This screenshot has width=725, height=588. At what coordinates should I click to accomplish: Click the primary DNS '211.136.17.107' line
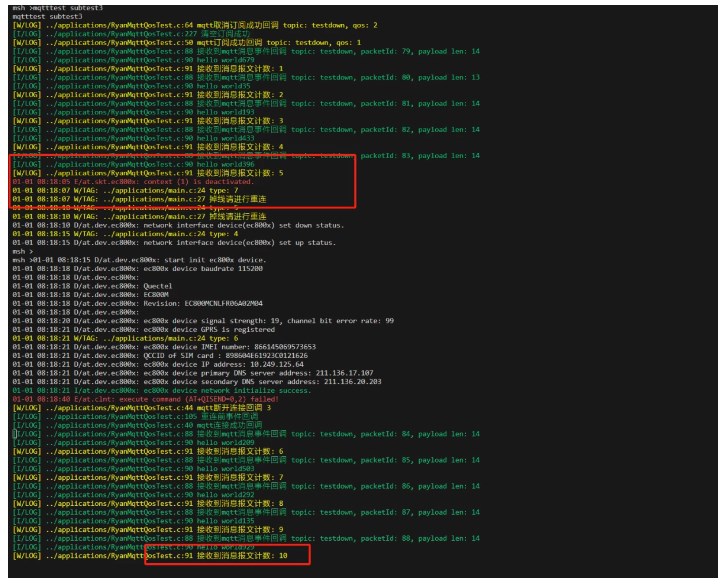193,374
